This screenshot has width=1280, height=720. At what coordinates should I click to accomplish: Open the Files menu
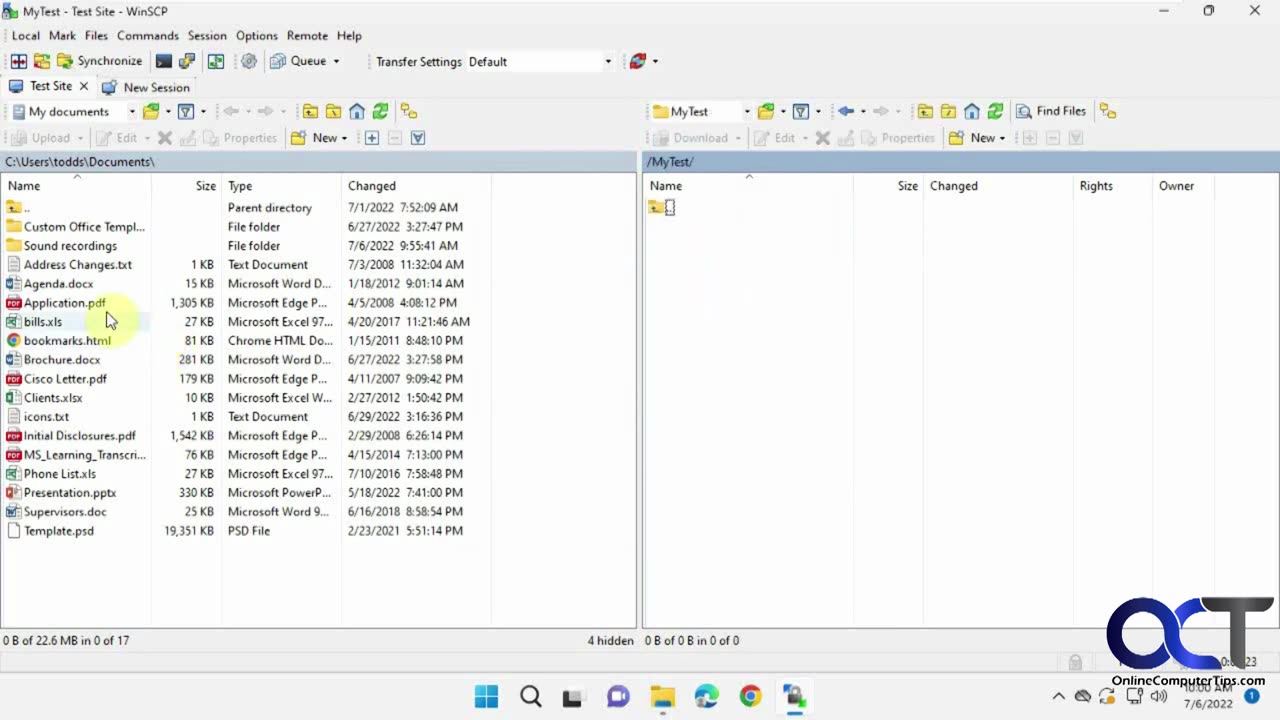(x=96, y=35)
